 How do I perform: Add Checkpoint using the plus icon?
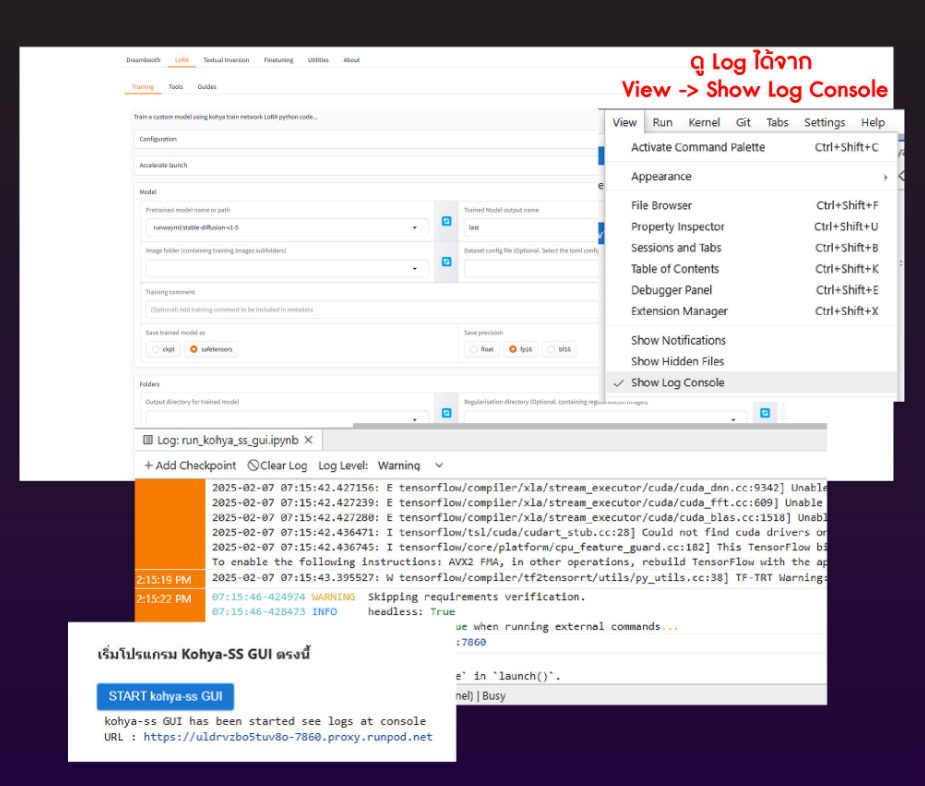(x=149, y=466)
